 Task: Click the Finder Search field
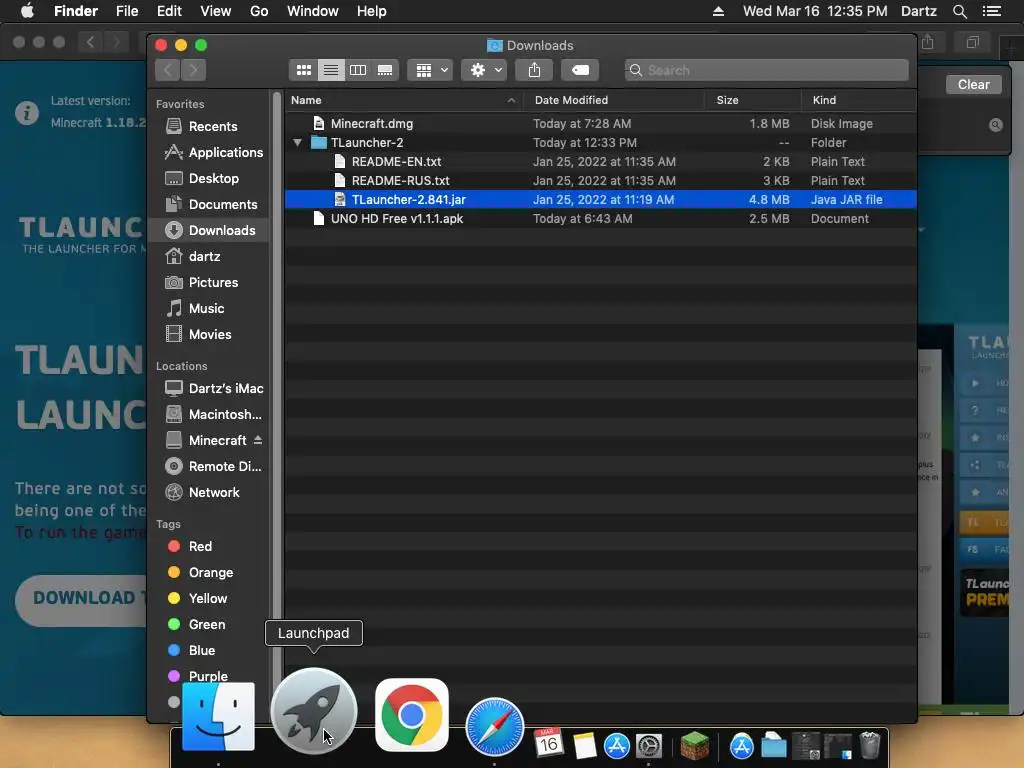coord(767,70)
